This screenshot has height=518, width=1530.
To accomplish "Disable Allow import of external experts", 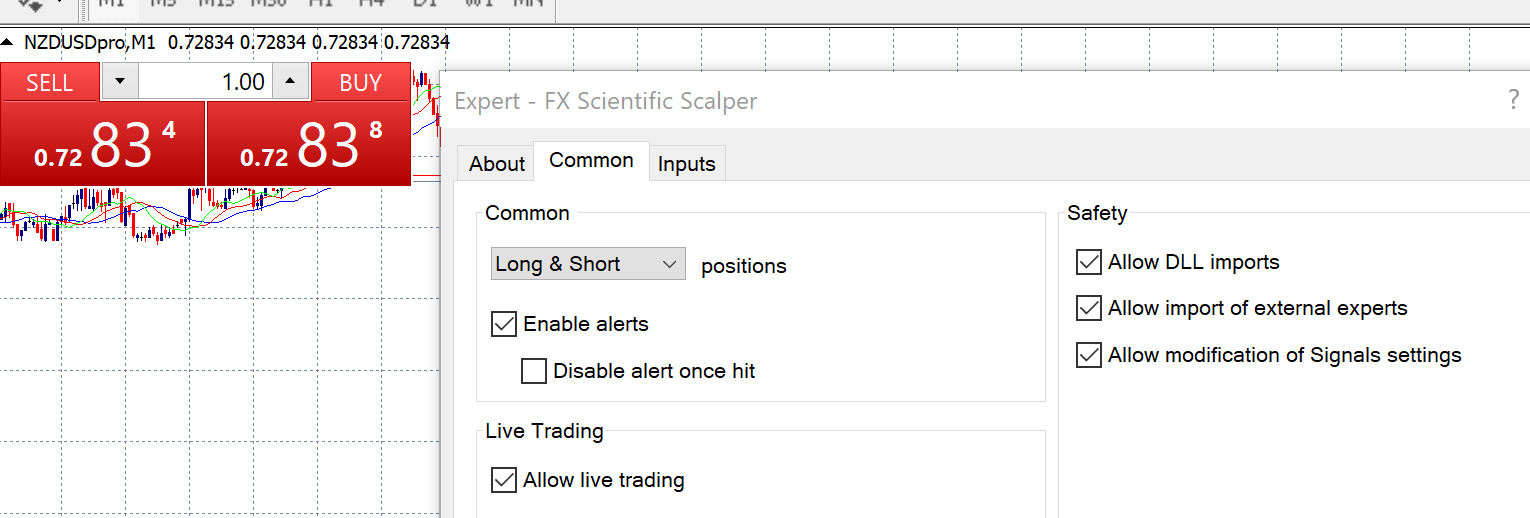I will (1089, 308).
